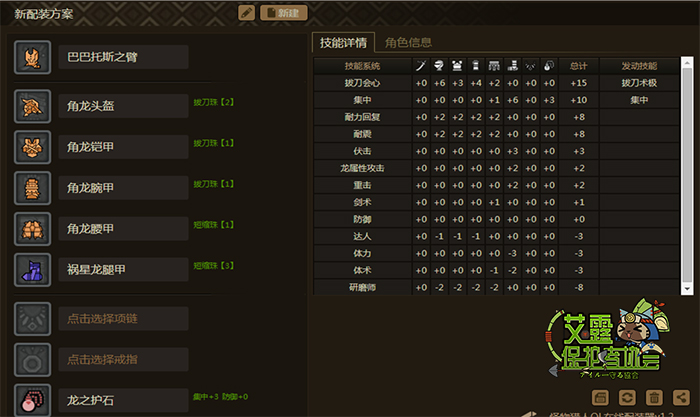Click the skill table vertical scrollbar thumb
The image size is (700, 417).
pos(687,175)
